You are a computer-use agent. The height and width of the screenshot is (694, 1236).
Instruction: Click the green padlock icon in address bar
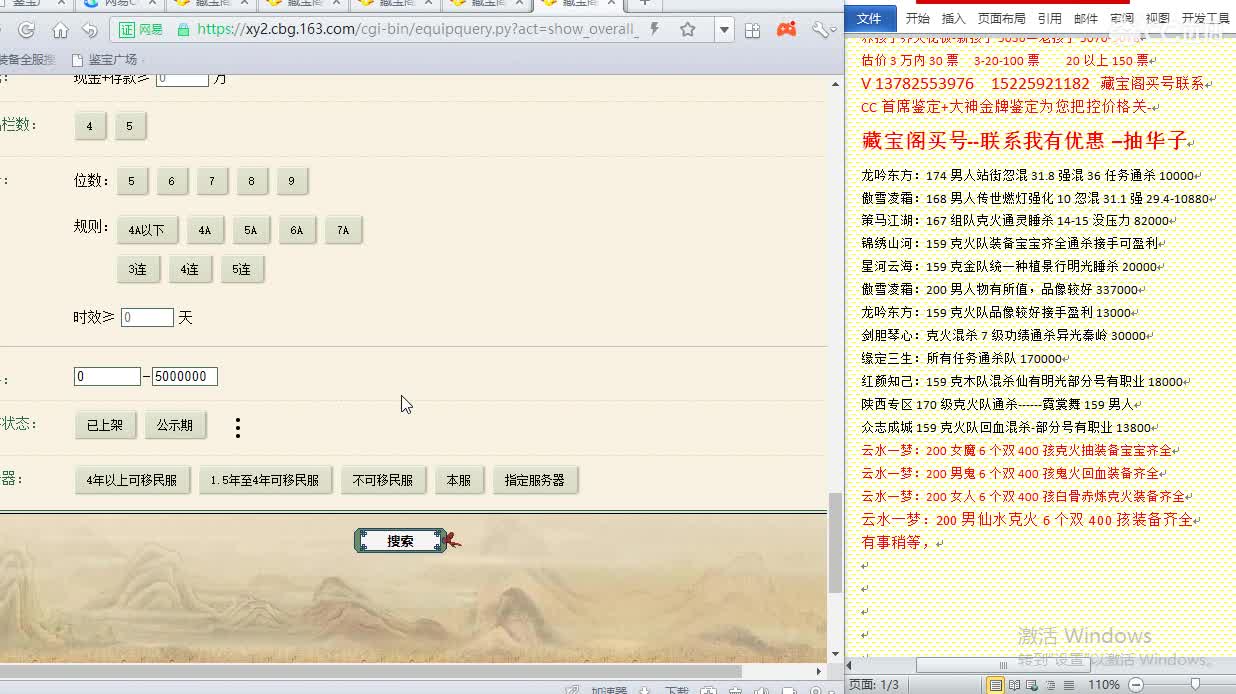[183, 30]
